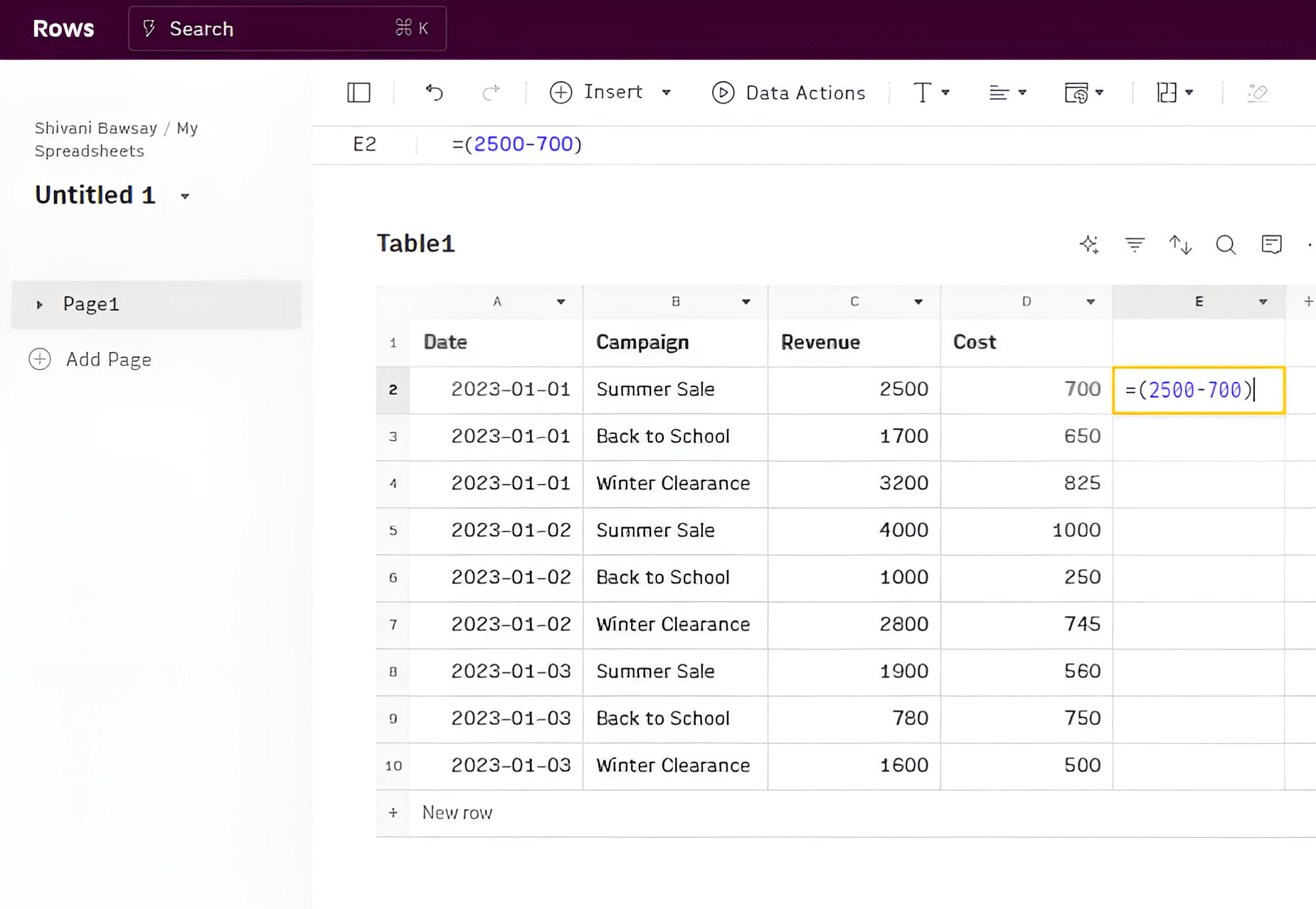Select column E header letter
Viewport: 1316px width, 909px height.
point(1199,302)
